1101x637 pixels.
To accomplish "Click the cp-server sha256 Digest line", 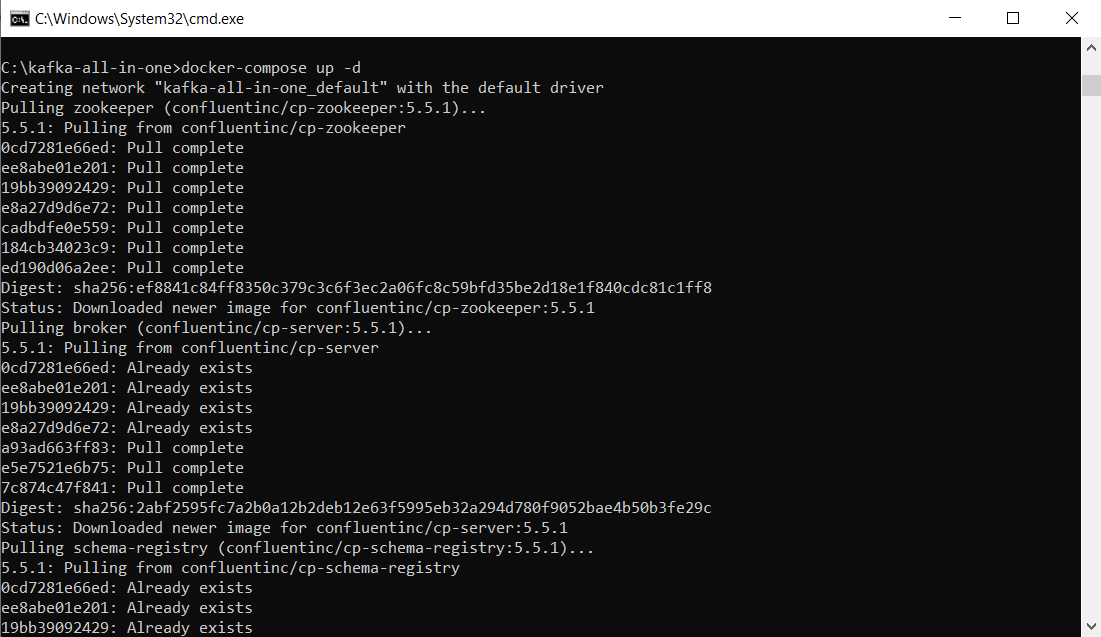I will [x=356, y=508].
